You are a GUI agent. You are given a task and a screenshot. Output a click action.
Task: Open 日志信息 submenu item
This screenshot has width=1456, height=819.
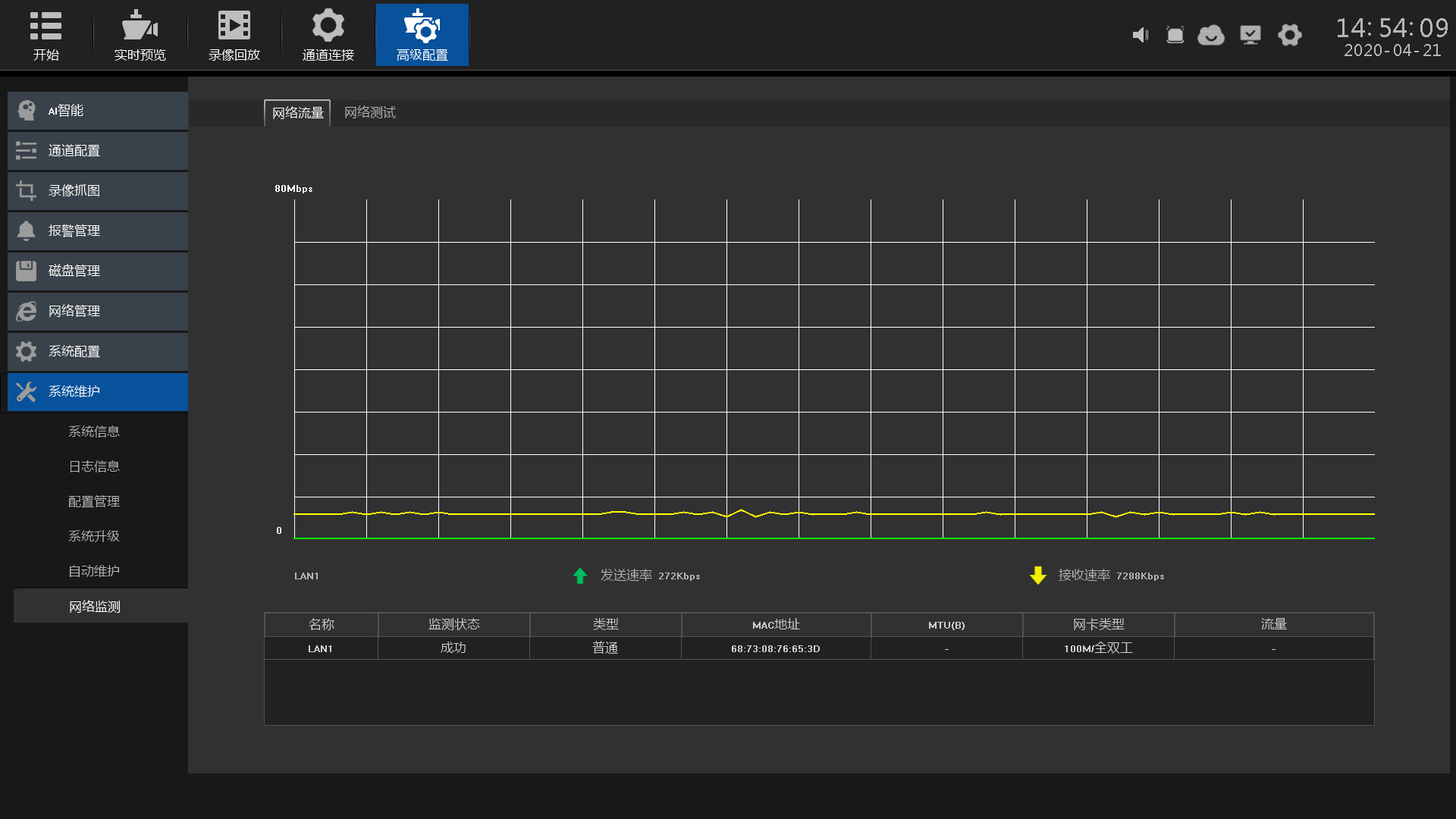(94, 466)
